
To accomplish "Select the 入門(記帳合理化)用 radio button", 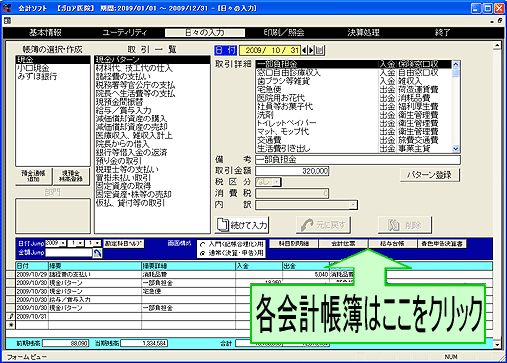I will [x=202, y=244].
